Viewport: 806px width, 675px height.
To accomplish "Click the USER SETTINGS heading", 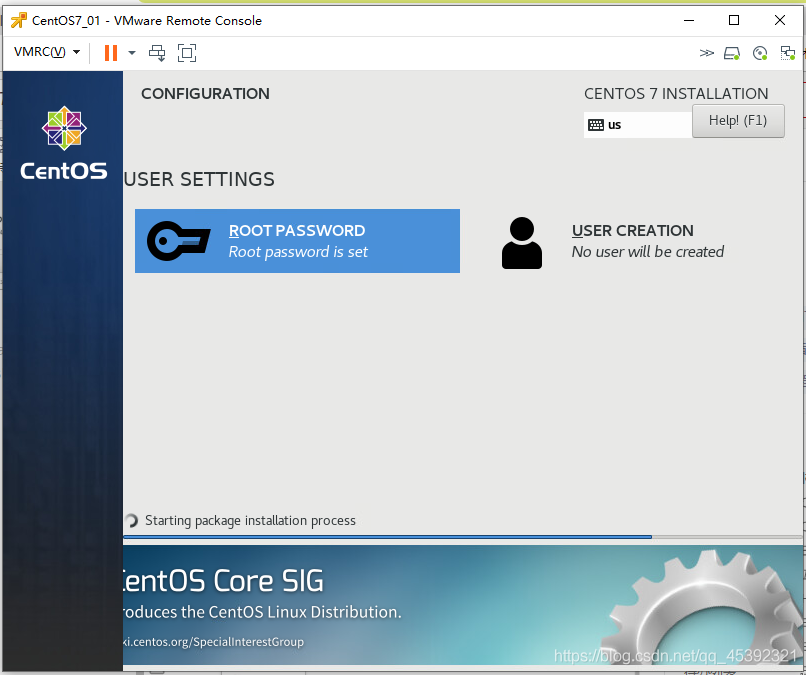I will click(199, 179).
